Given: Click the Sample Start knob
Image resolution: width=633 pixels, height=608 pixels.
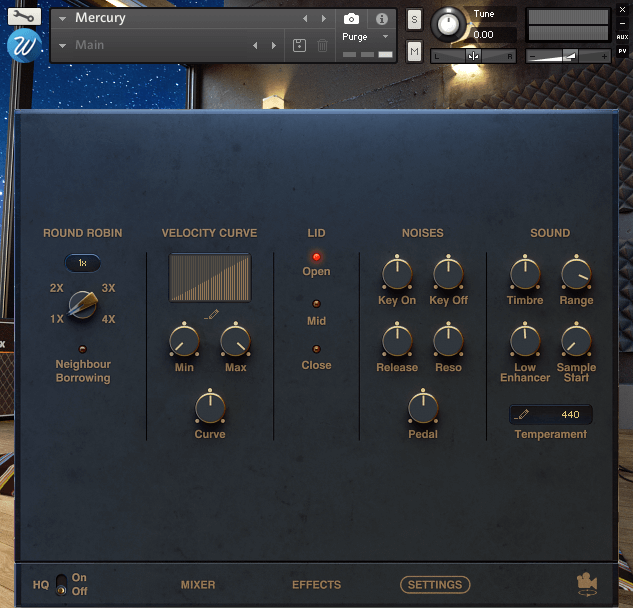Looking at the screenshot, I should [576, 341].
